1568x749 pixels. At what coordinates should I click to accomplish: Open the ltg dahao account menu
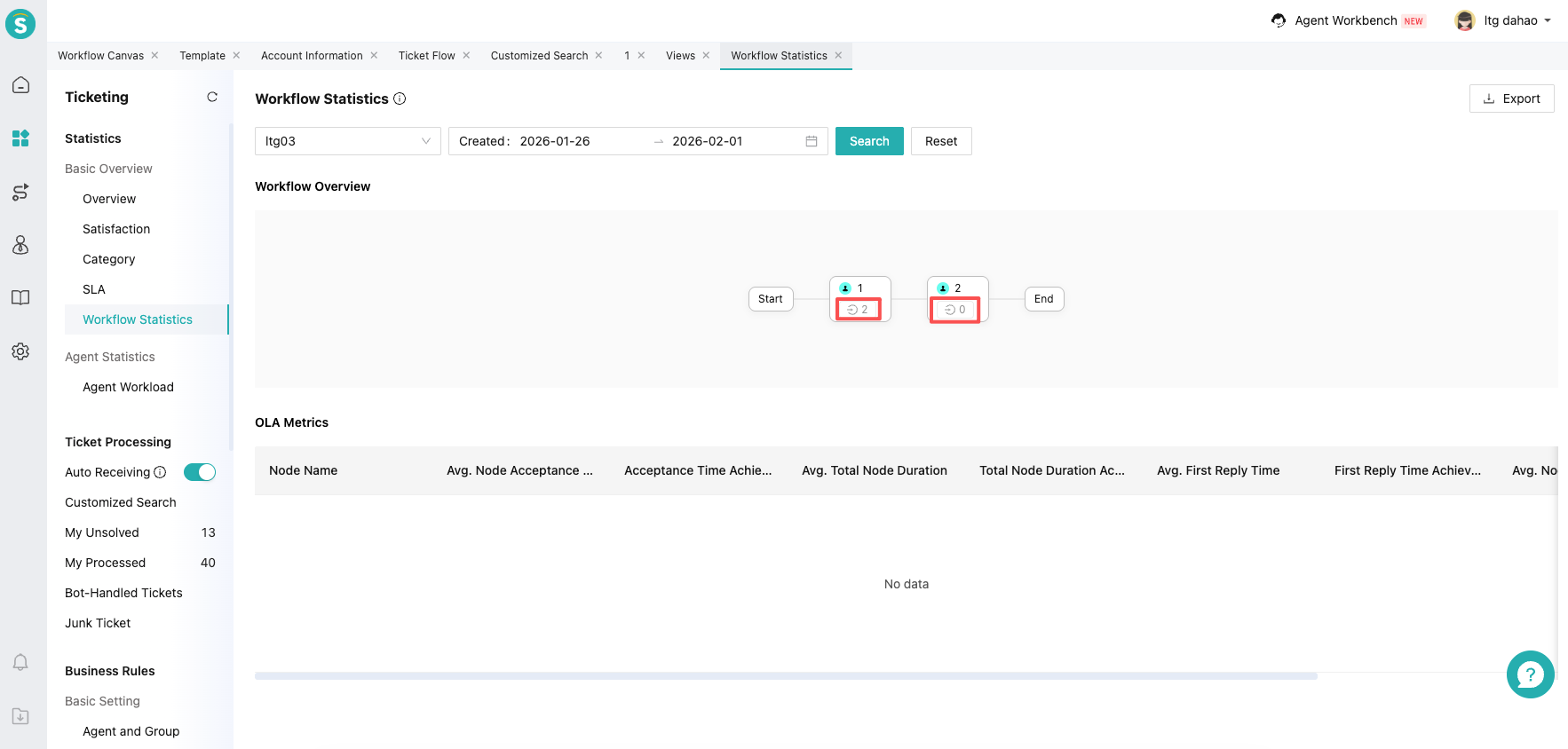pyautogui.click(x=1503, y=20)
